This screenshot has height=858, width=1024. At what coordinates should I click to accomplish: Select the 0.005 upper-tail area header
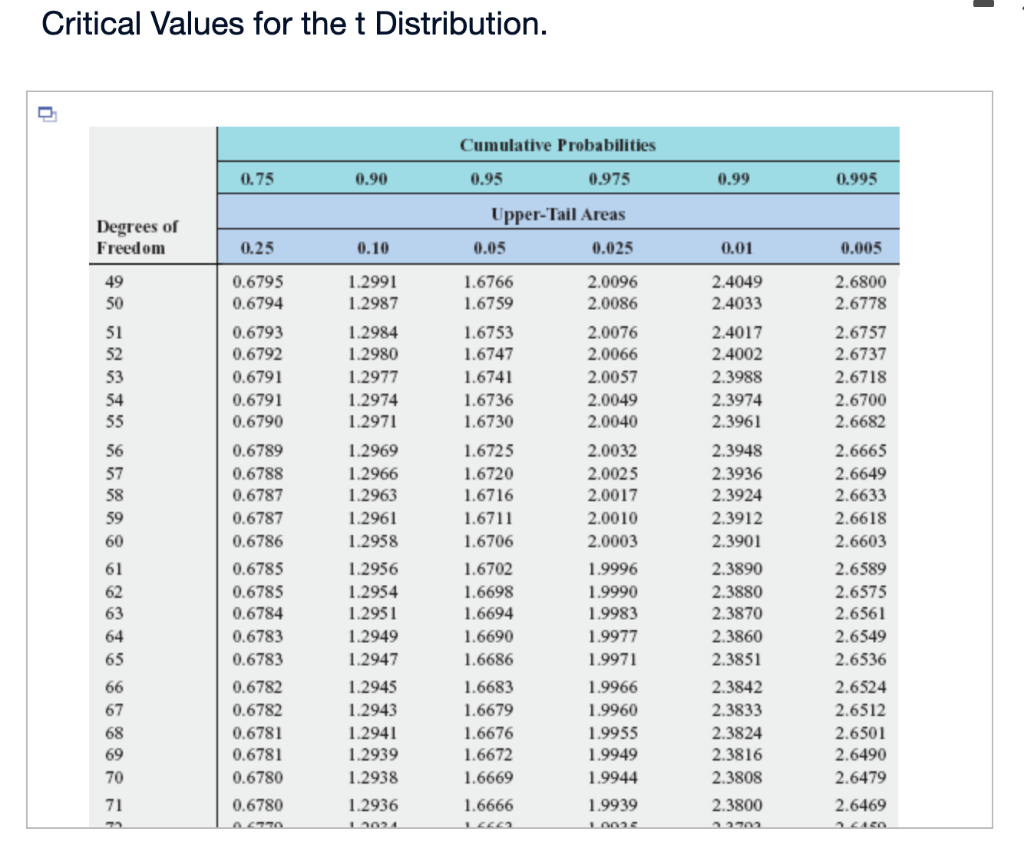point(858,247)
